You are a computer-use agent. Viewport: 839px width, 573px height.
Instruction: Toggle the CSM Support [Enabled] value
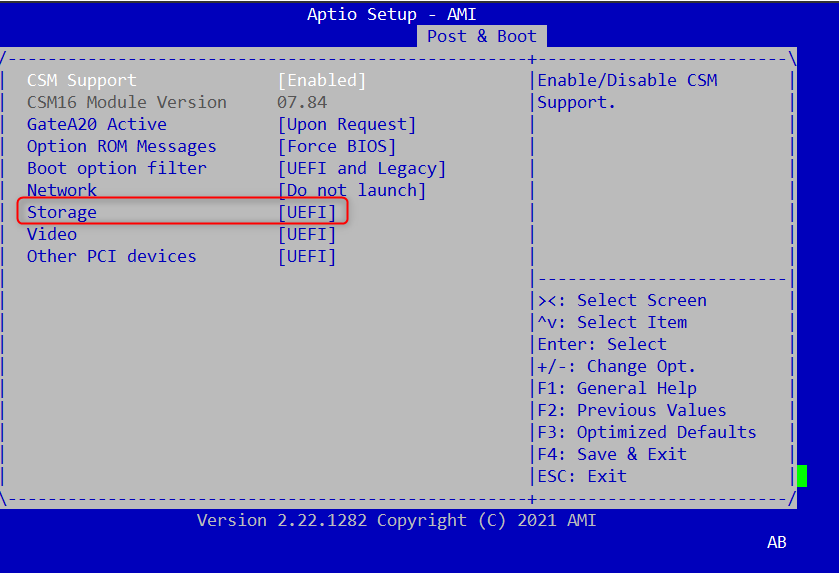coord(321,80)
